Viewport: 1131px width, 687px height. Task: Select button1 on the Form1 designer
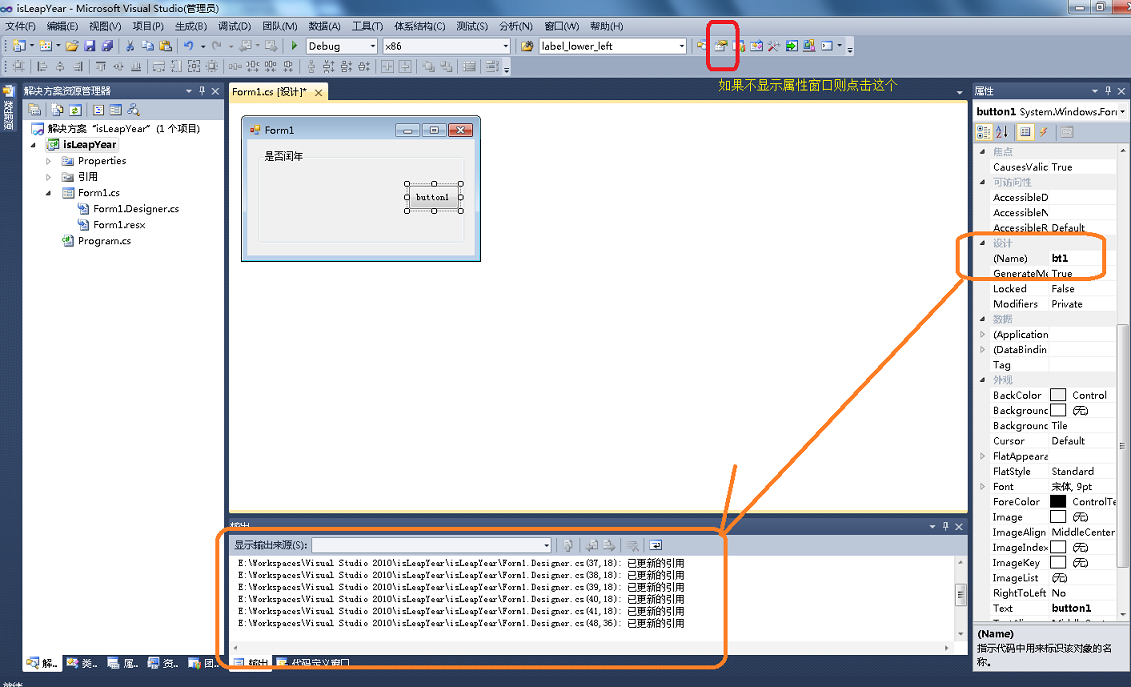pyautogui.click(x=433, y=197)
